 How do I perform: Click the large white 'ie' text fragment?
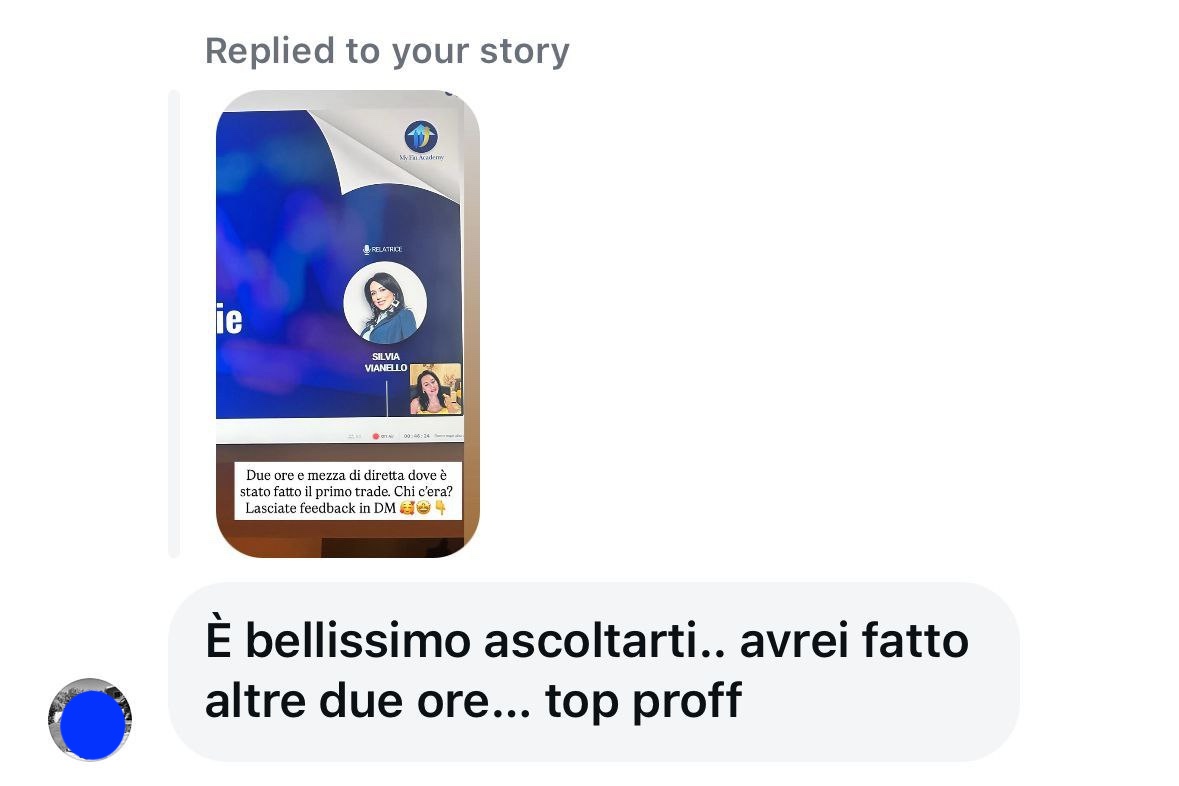point(229,320)
